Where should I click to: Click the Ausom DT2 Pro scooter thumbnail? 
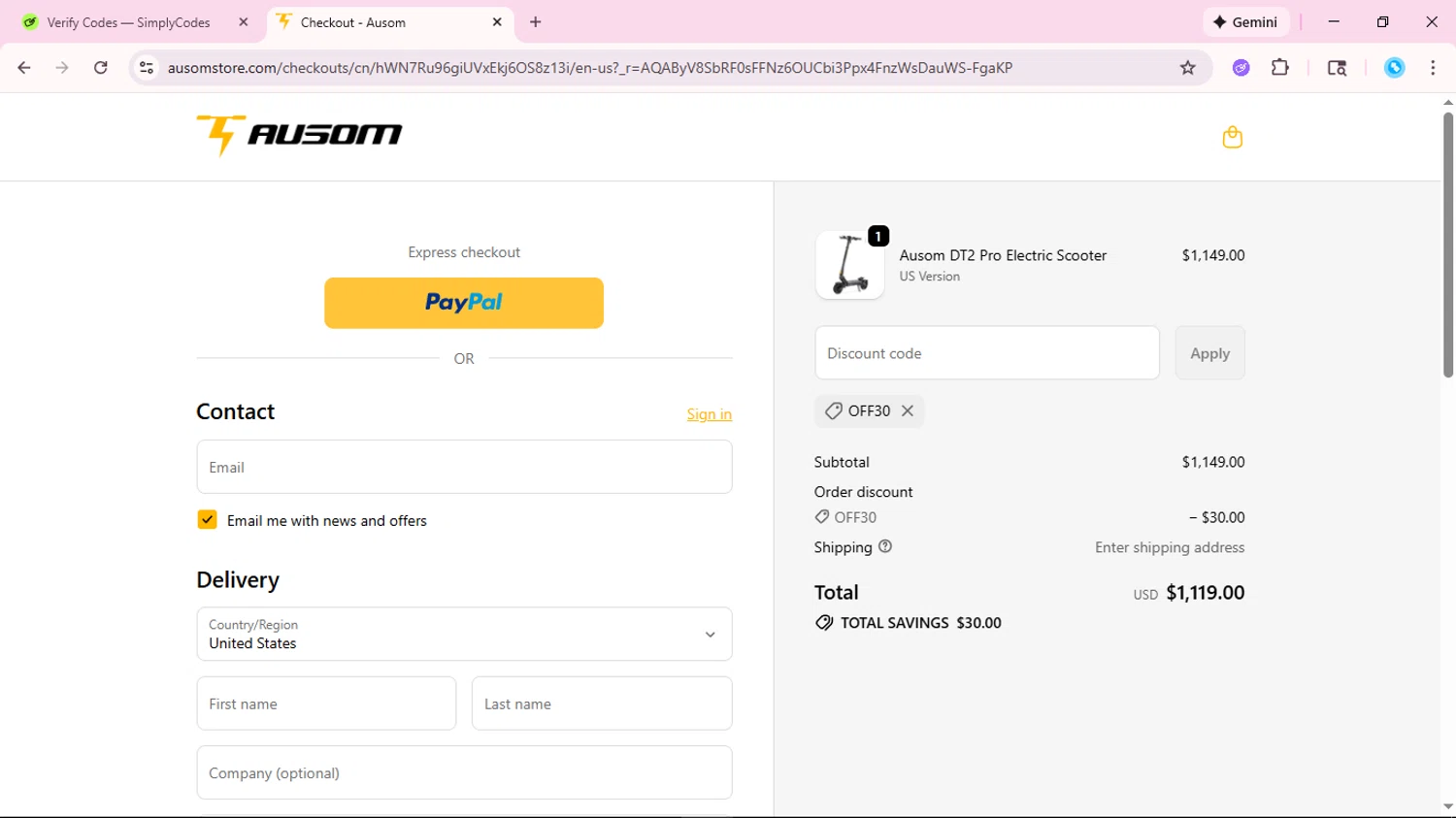(849, 265)
